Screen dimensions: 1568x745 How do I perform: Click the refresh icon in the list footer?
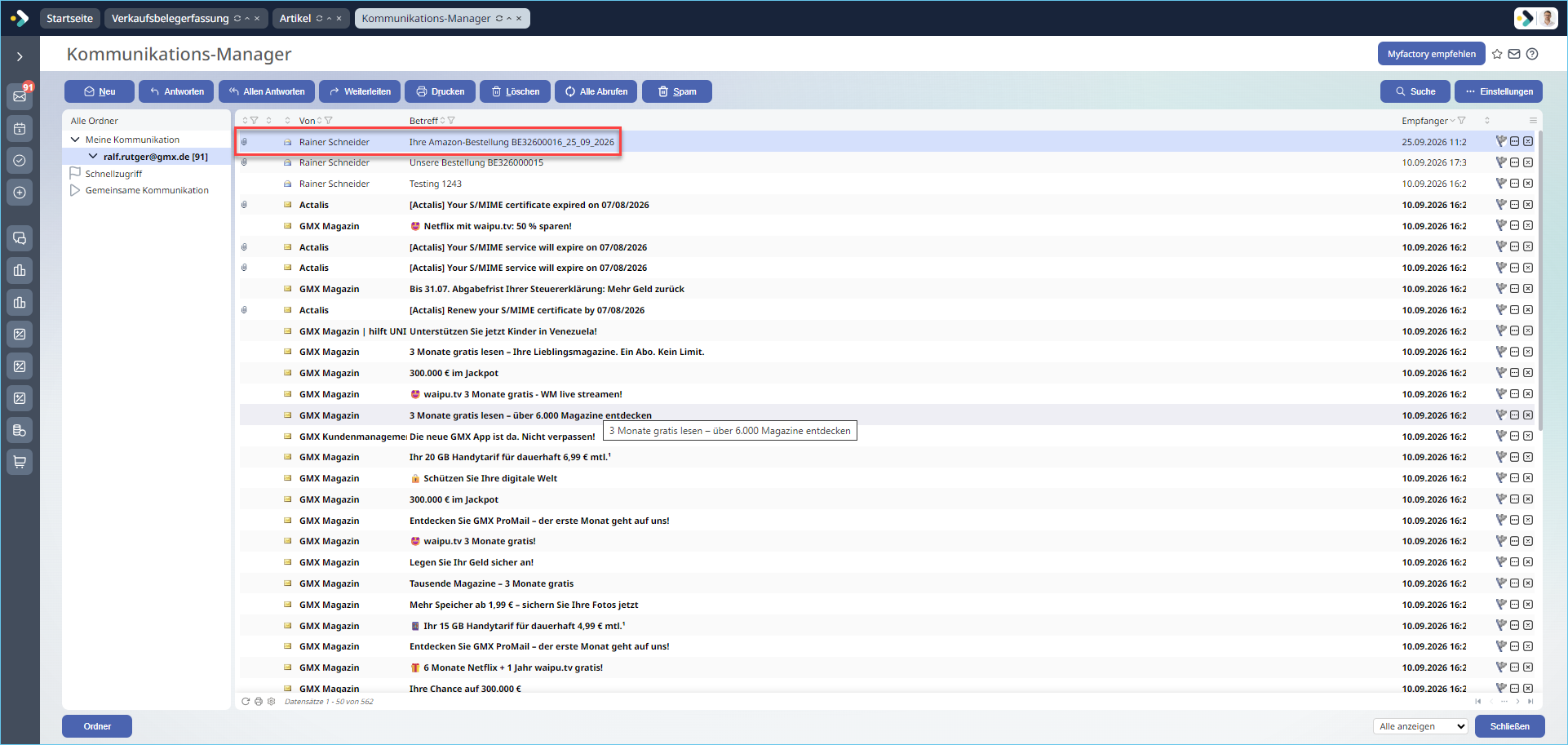(246, 702)
